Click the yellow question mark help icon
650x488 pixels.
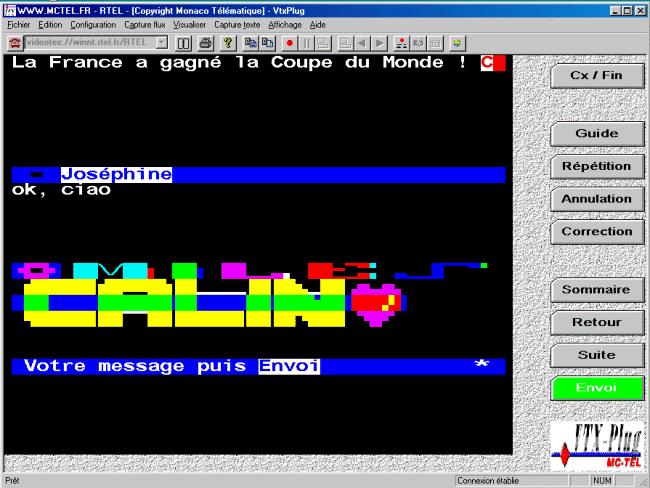(x=228, y=43)
